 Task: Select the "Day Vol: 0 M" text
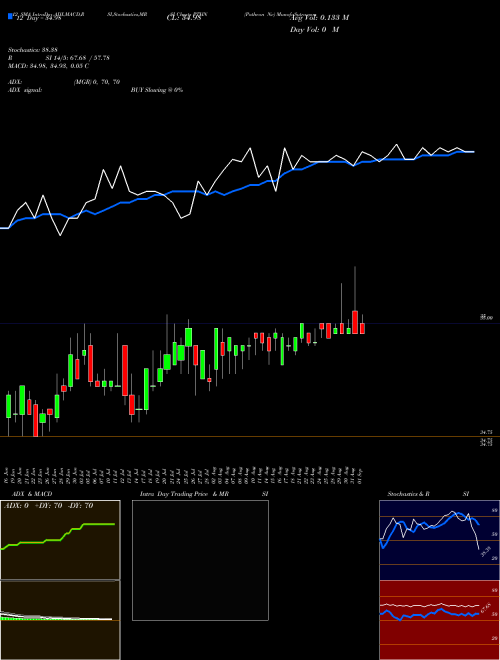click(x=314, y=29)
